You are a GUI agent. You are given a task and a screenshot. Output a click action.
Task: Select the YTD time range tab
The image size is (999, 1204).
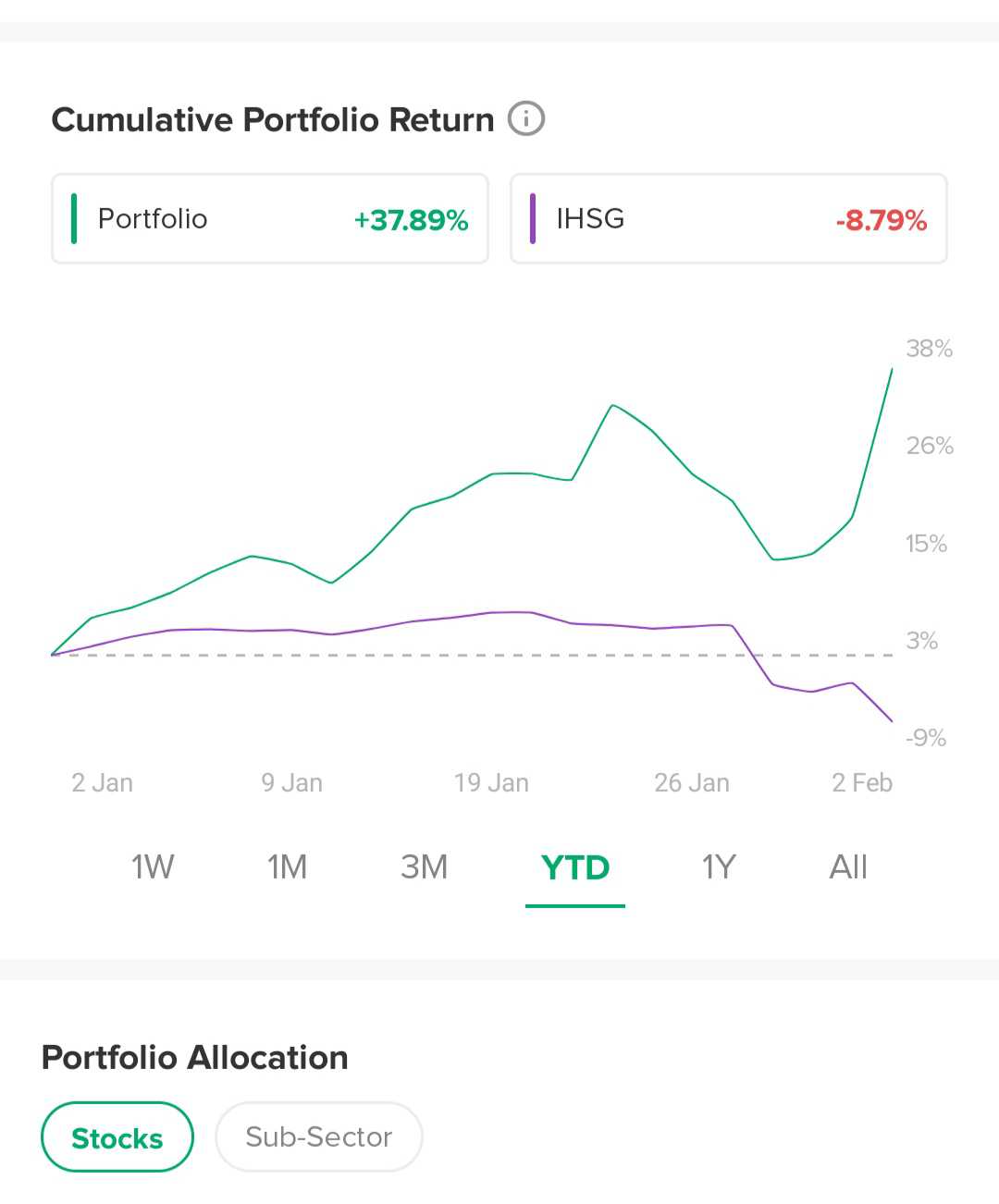[575, 868]
